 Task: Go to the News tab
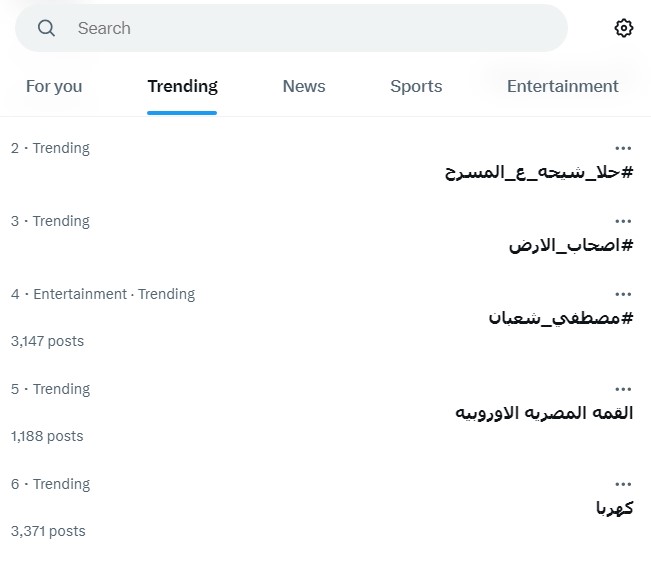pyautogui.click(x=304, y=86)
